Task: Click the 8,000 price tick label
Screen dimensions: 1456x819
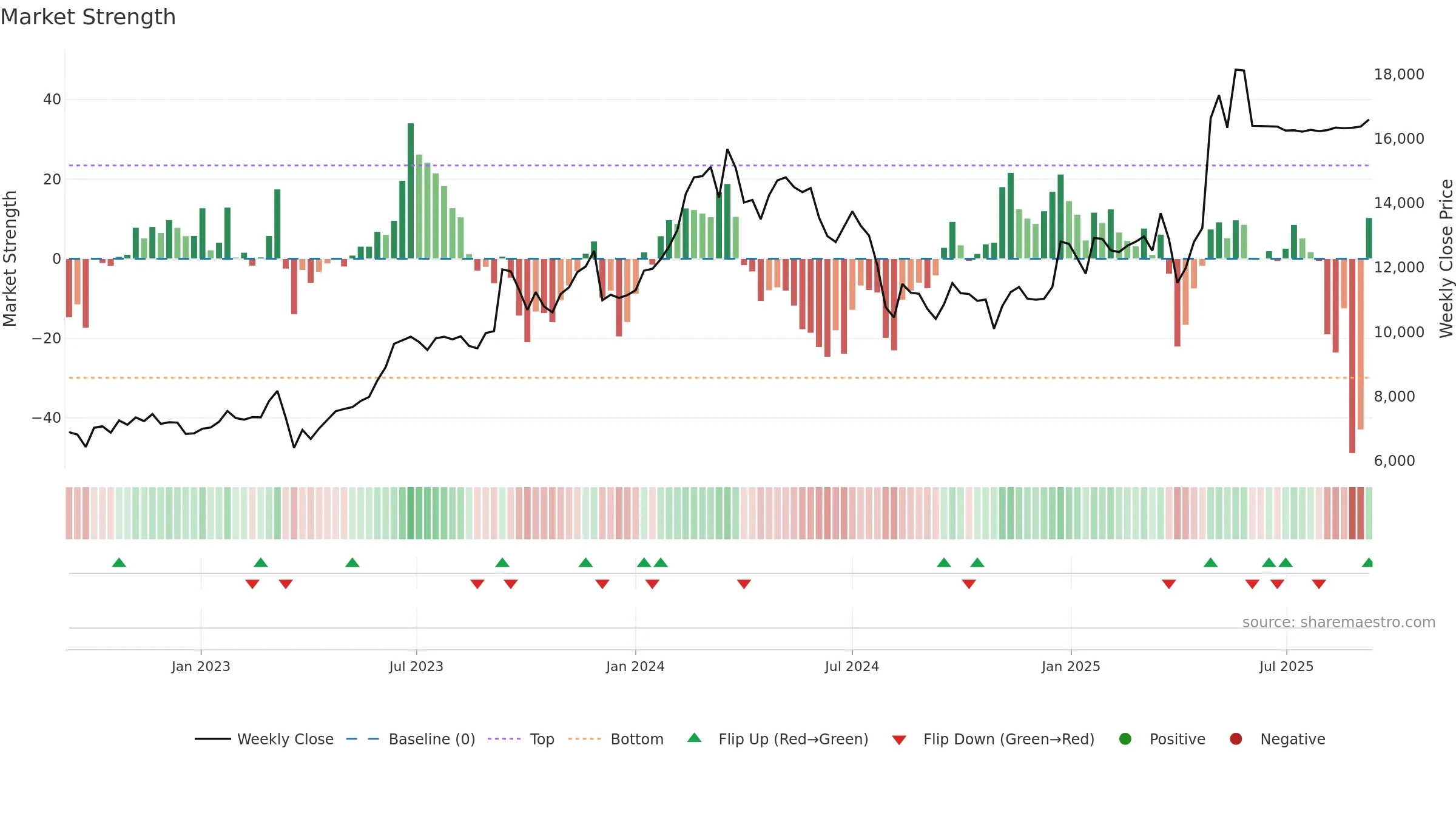Action: (1395, 397)
